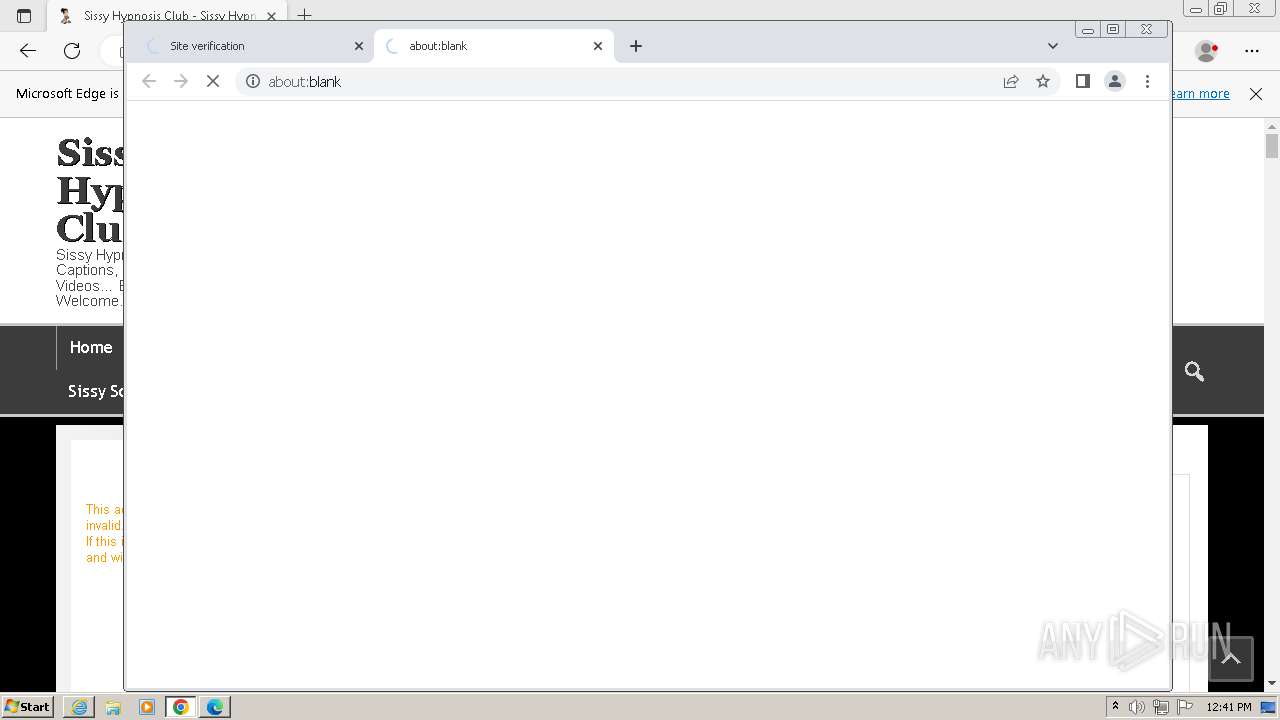This screenshot has width=1280, height=720.
Task: Close the about:blank tab
Action: click(598, 46)
